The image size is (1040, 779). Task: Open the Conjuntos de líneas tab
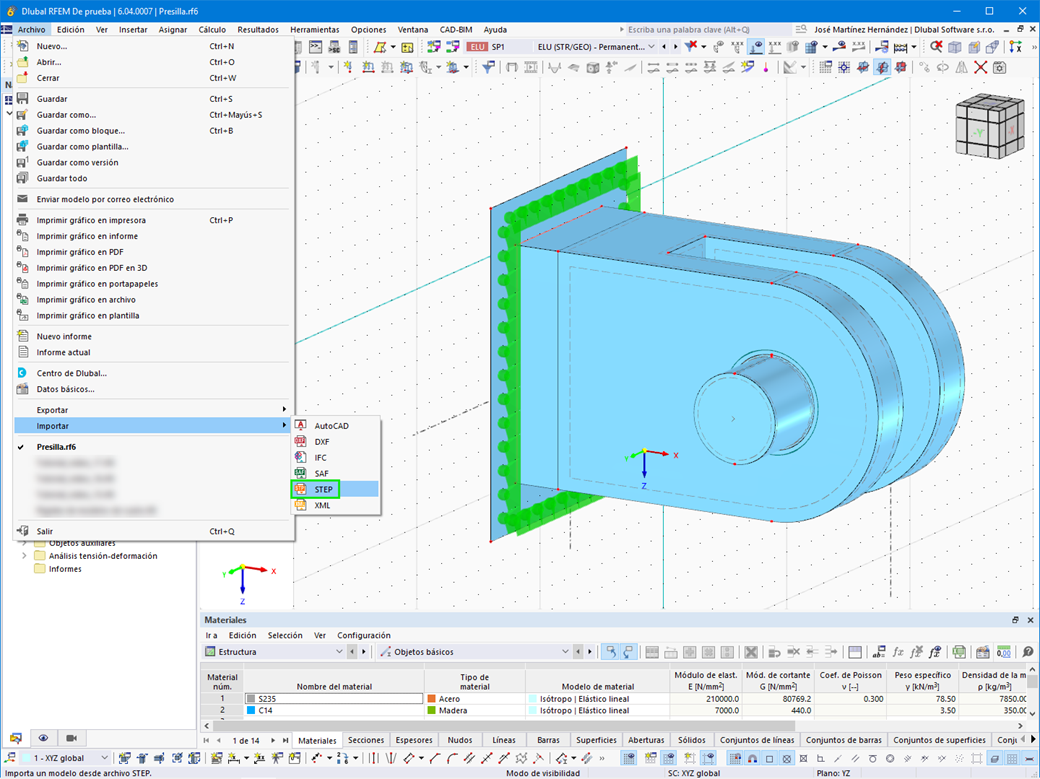[x=757, y=740]
